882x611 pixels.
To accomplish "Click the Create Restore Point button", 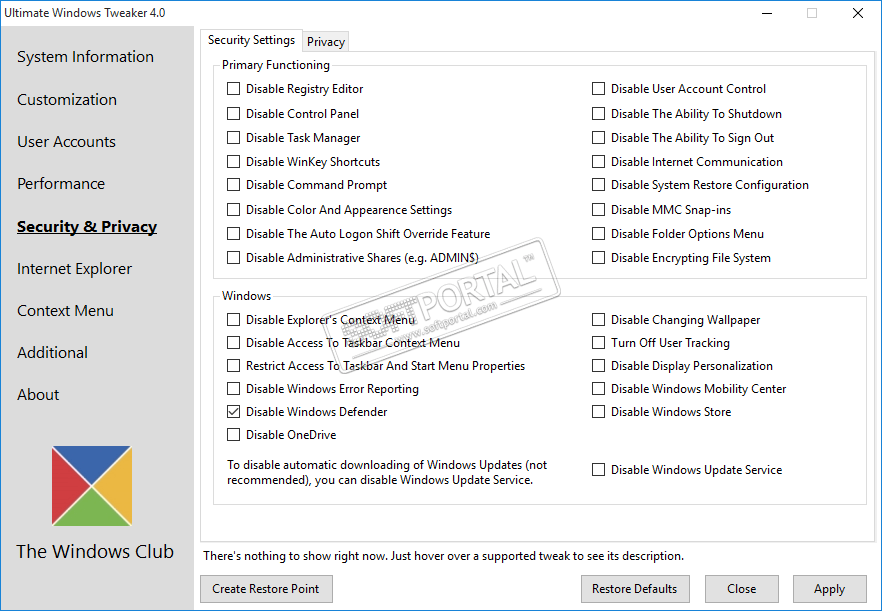I will pyautogui.click(x=266, y=589).
